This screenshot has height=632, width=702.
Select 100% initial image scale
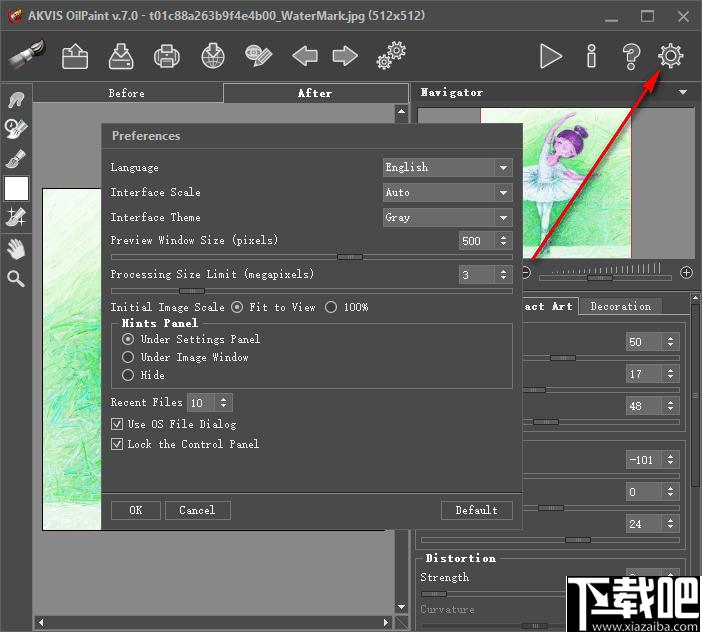click(331, 307)
